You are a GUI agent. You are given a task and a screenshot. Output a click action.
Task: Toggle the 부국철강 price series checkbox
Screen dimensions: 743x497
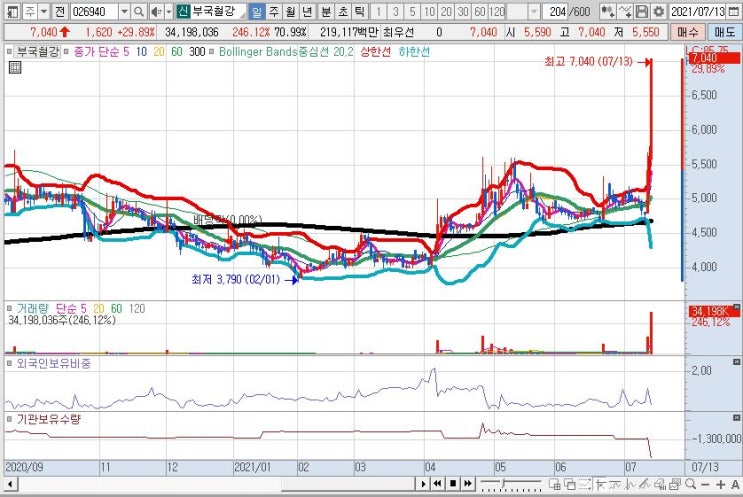click(9, 51)
